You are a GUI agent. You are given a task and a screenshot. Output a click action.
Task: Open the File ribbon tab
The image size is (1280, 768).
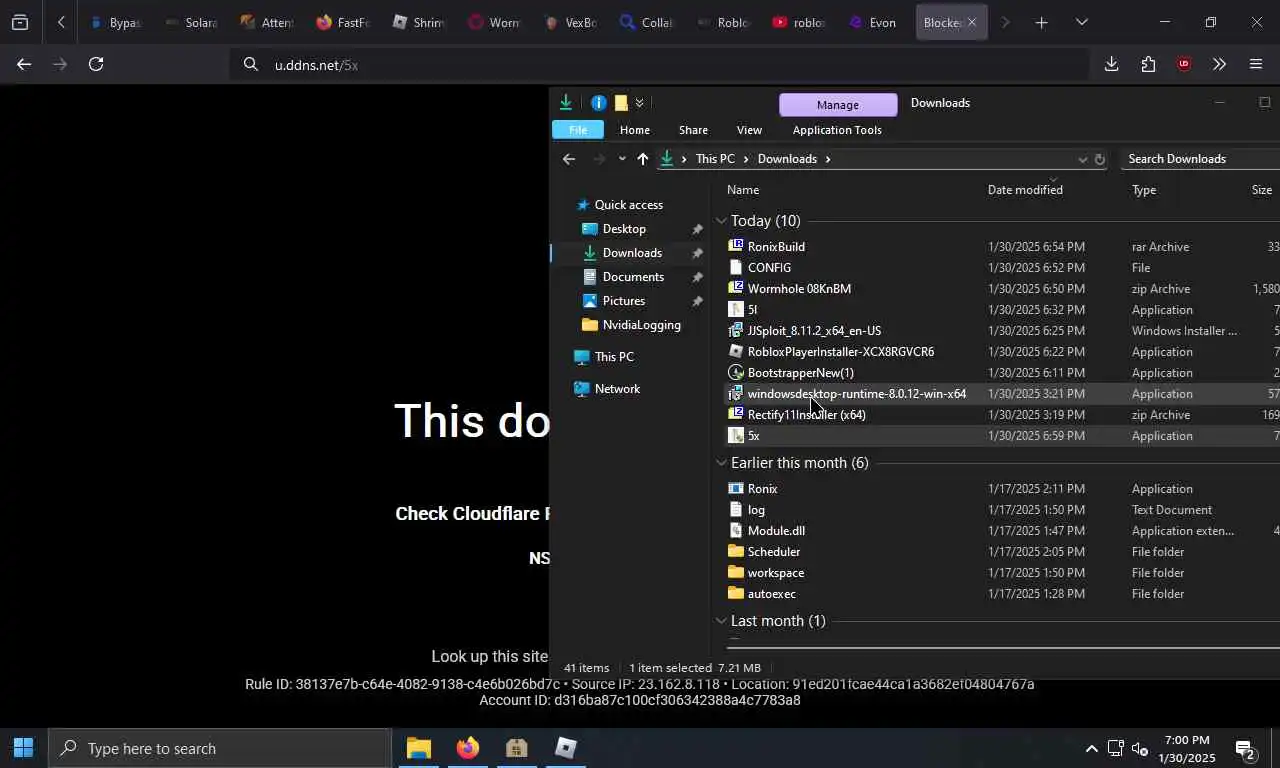(x=578, y=130)
